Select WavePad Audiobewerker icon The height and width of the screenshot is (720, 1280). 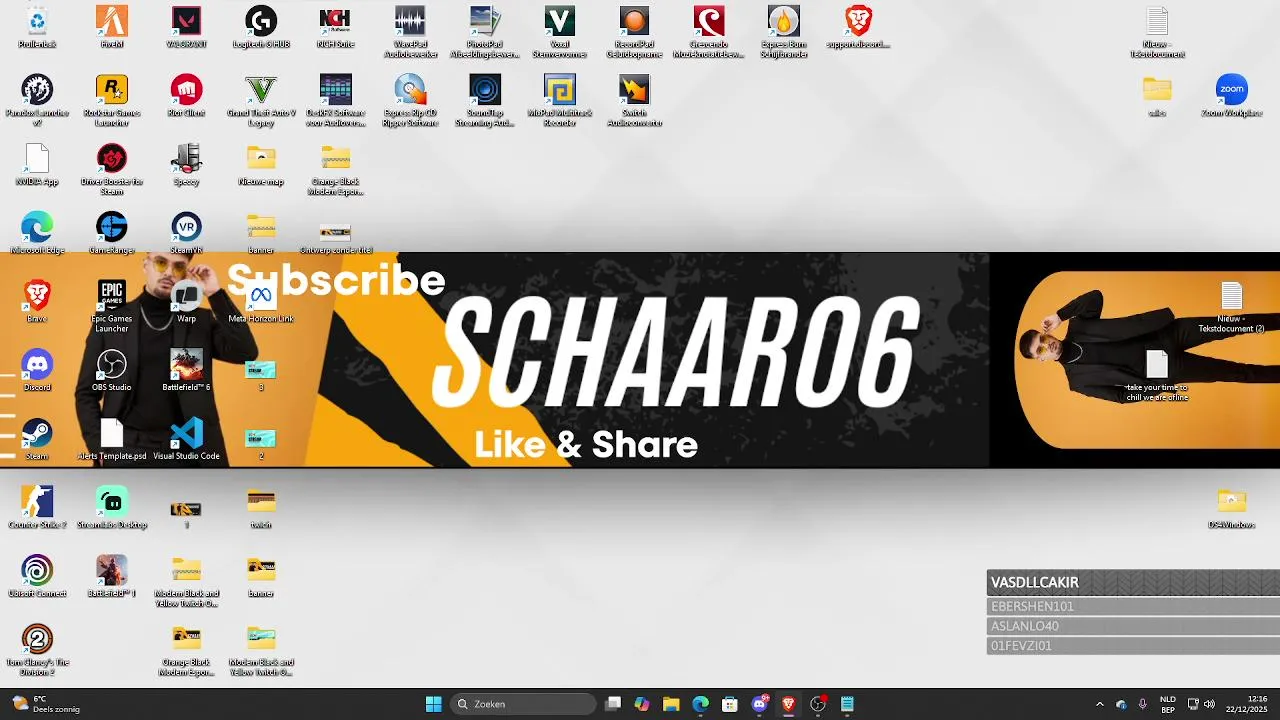click(x=410, y=31)
